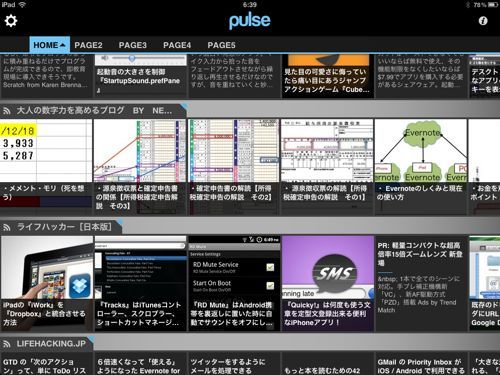This screenshot has height=375, width=500.
Task: Switch to the PAGE5 tab
Action: tap(221, 45)
